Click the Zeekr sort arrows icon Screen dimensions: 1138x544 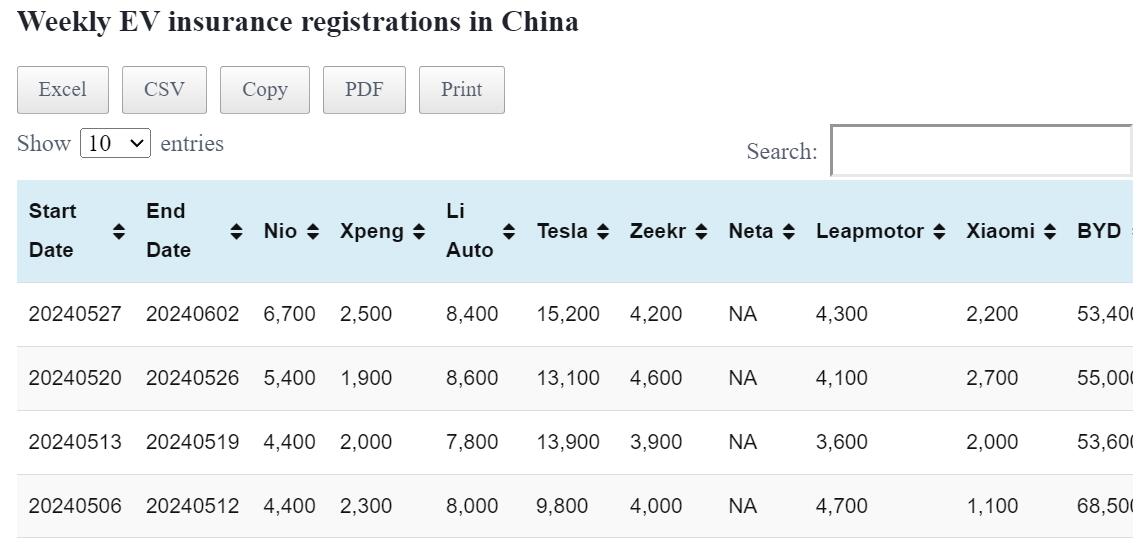(x=701, y=231)
